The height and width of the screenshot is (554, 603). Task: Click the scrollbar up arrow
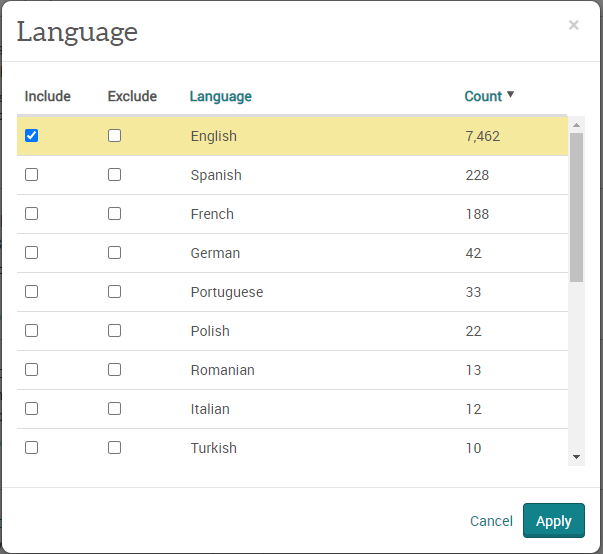[576, 125]
